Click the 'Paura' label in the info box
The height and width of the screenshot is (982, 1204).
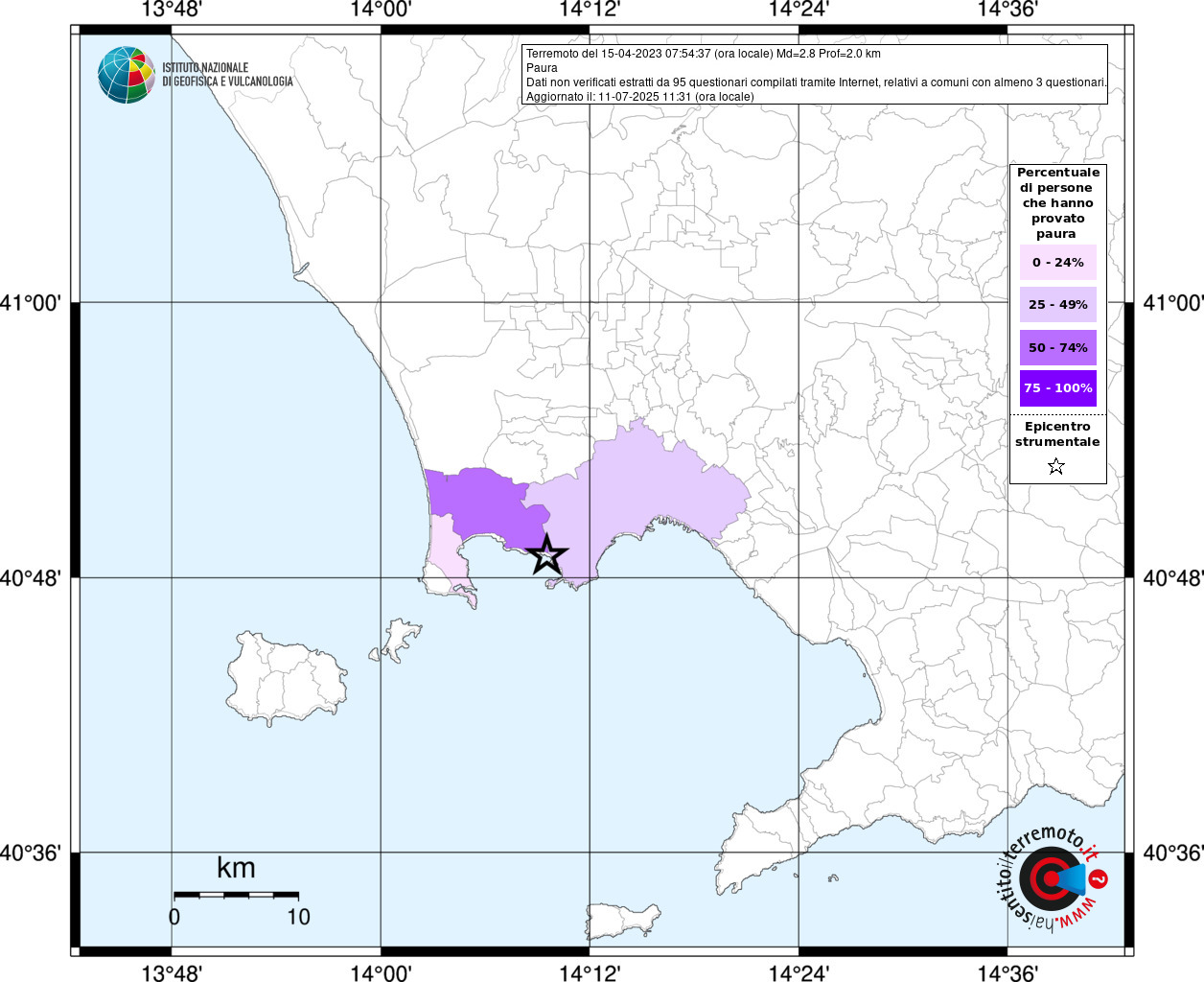coord(542,68)
